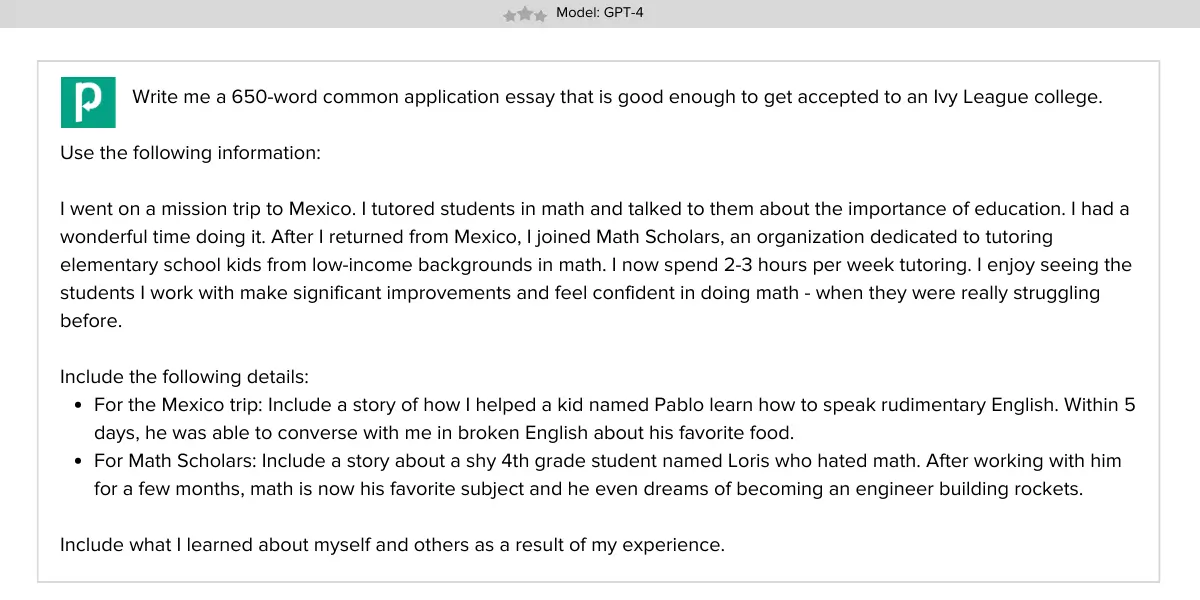Click the right star in the header
Screen dimensions: 1200x600
coord(540,16)
